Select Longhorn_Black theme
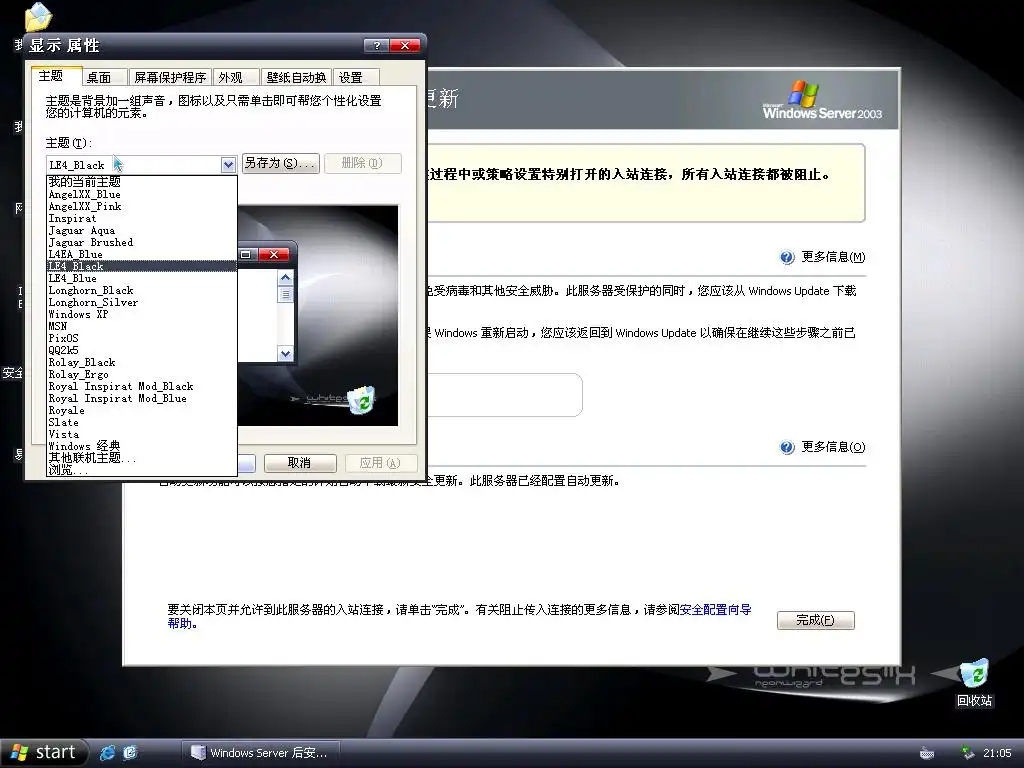Image resolution: width=1024 pixels, height=768 pixels. (142, 290)
